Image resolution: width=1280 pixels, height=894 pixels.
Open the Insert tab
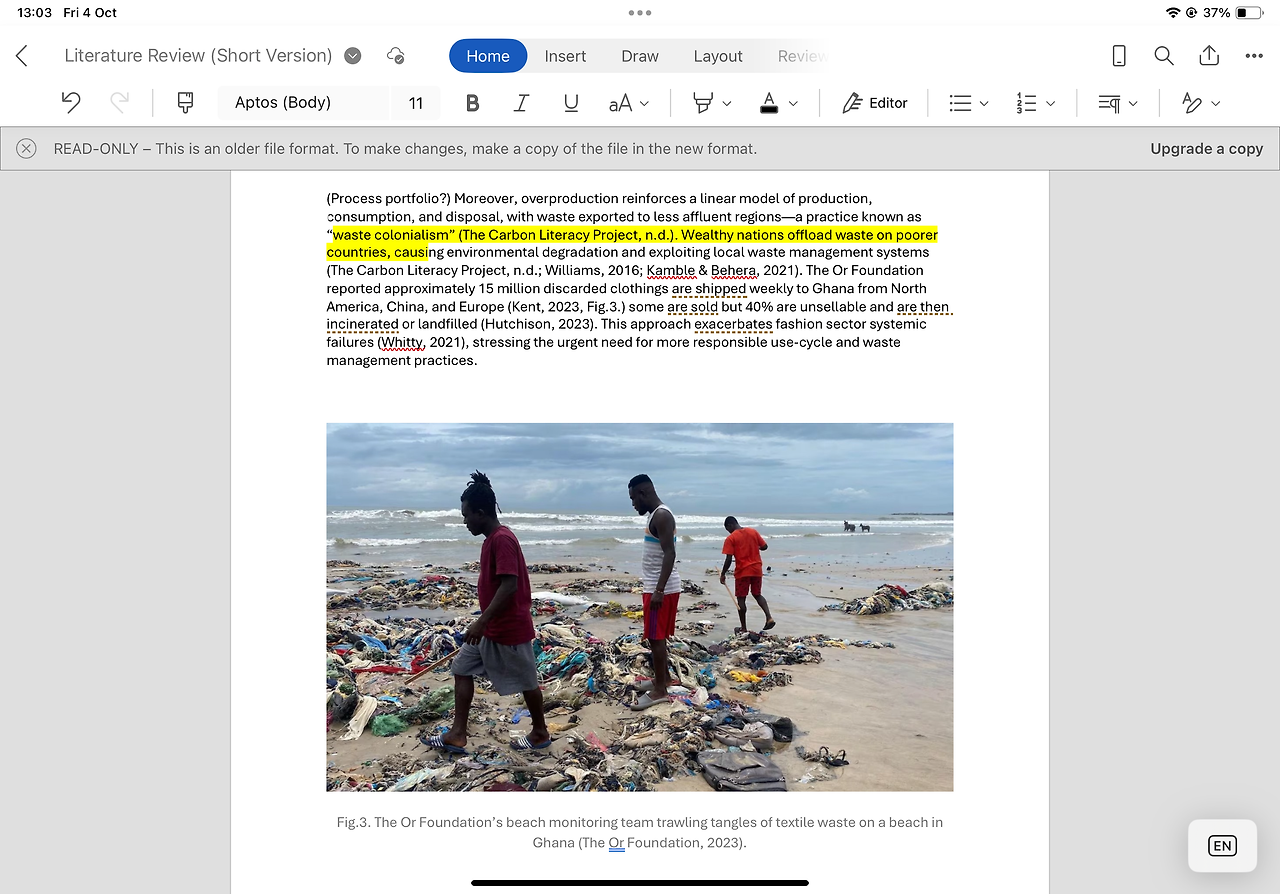click(x=565, y=56)
